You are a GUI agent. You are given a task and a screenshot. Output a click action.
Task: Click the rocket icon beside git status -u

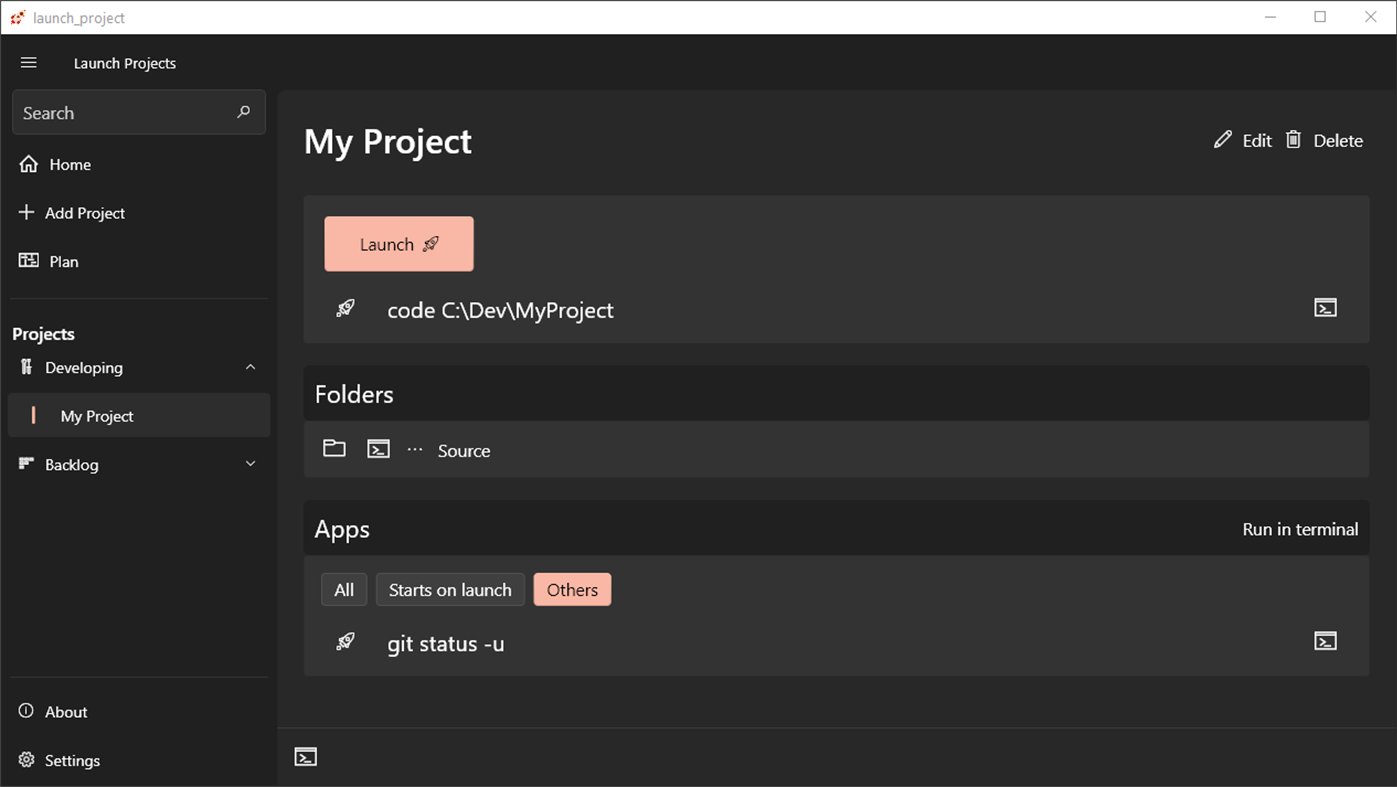(345, 642)
